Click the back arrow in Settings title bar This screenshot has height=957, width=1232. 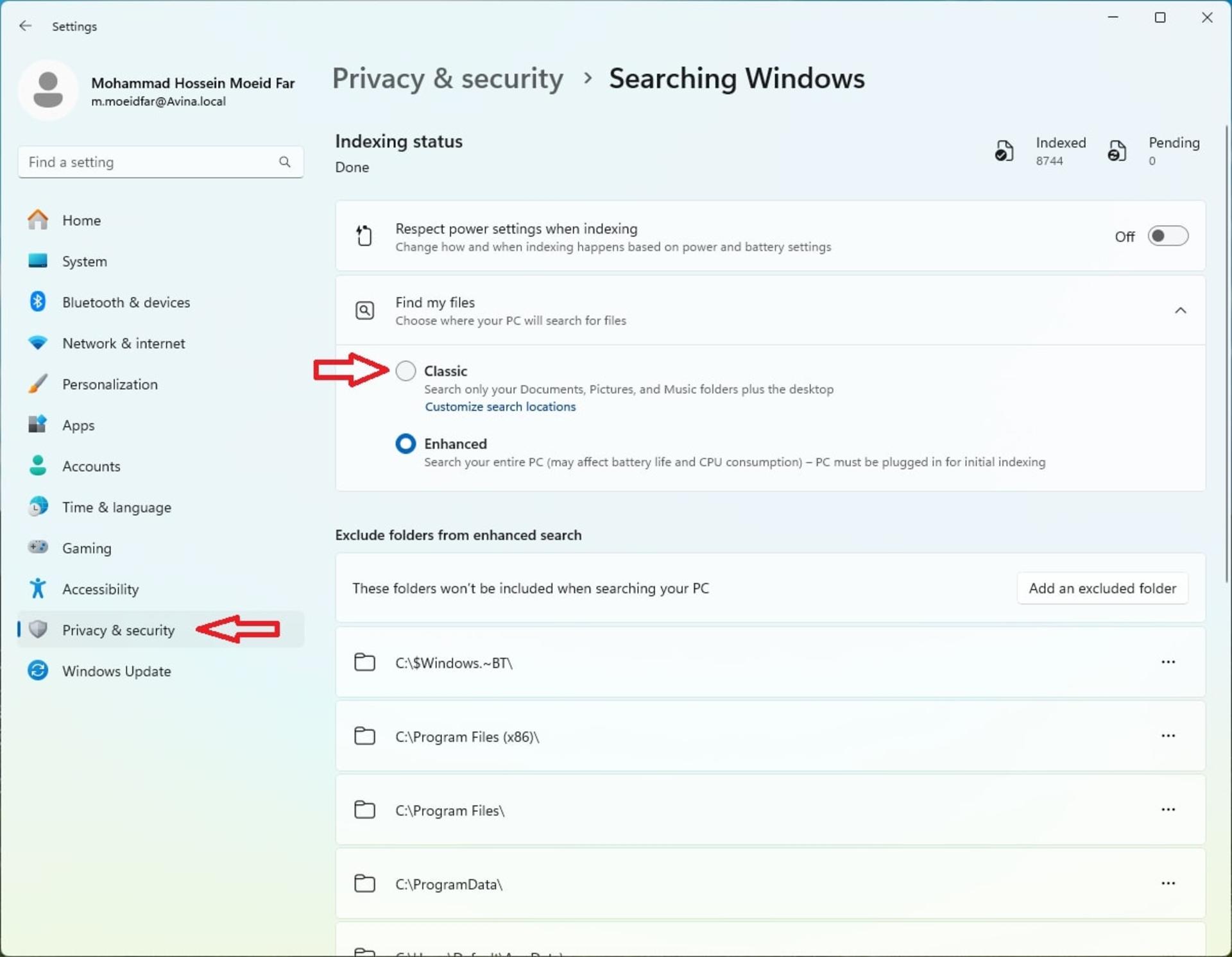point(25,26)
